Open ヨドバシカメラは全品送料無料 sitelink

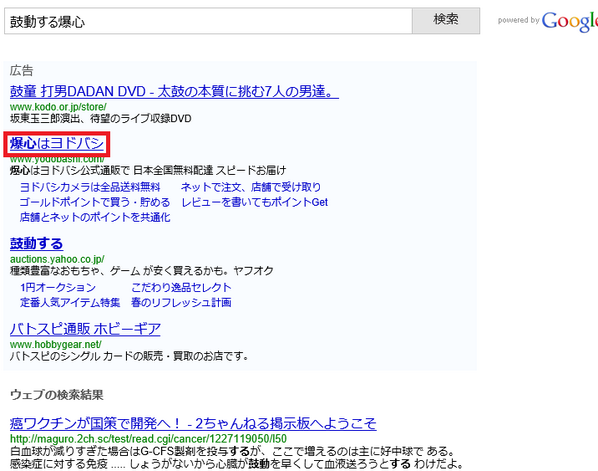coord(90,187)
